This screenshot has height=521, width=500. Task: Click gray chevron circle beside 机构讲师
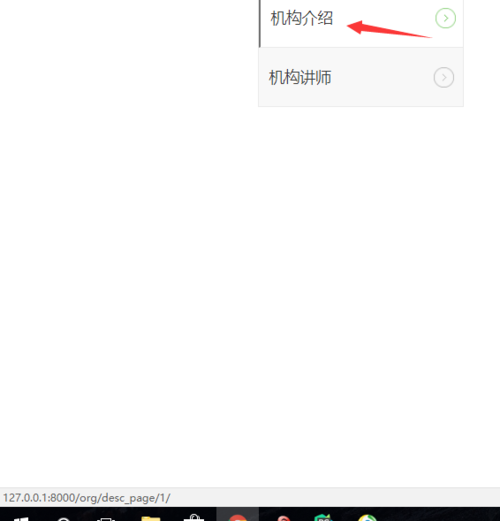[x=444, y=77]
